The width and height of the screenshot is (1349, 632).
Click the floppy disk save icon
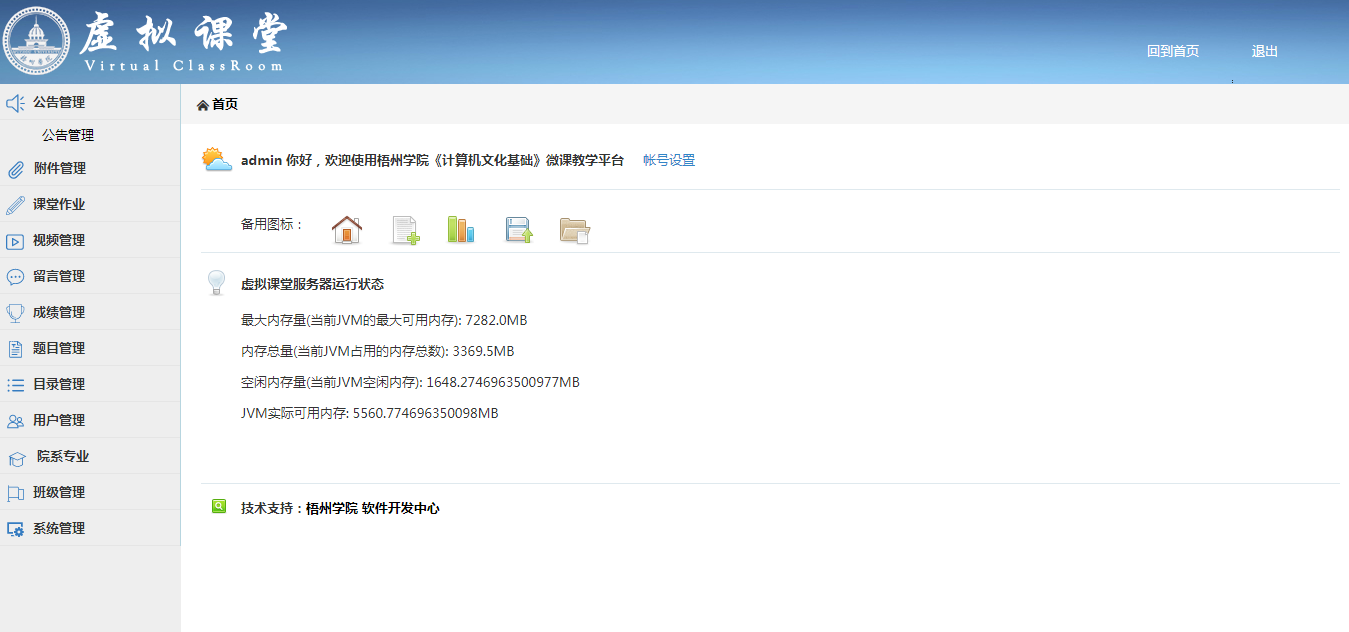(x=519, y=230)
